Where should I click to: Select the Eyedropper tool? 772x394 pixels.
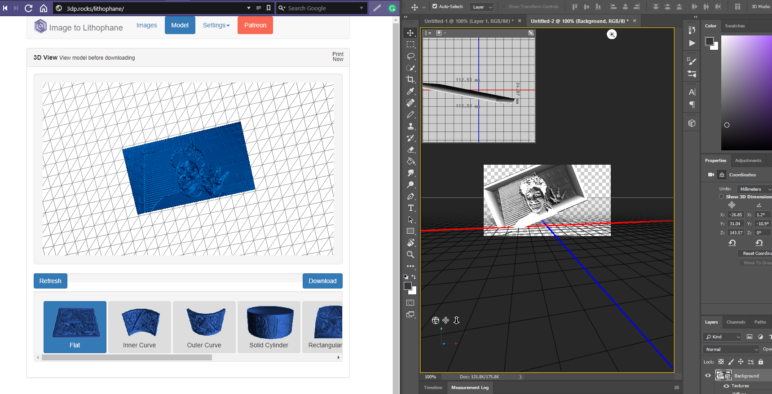[410, 92]
